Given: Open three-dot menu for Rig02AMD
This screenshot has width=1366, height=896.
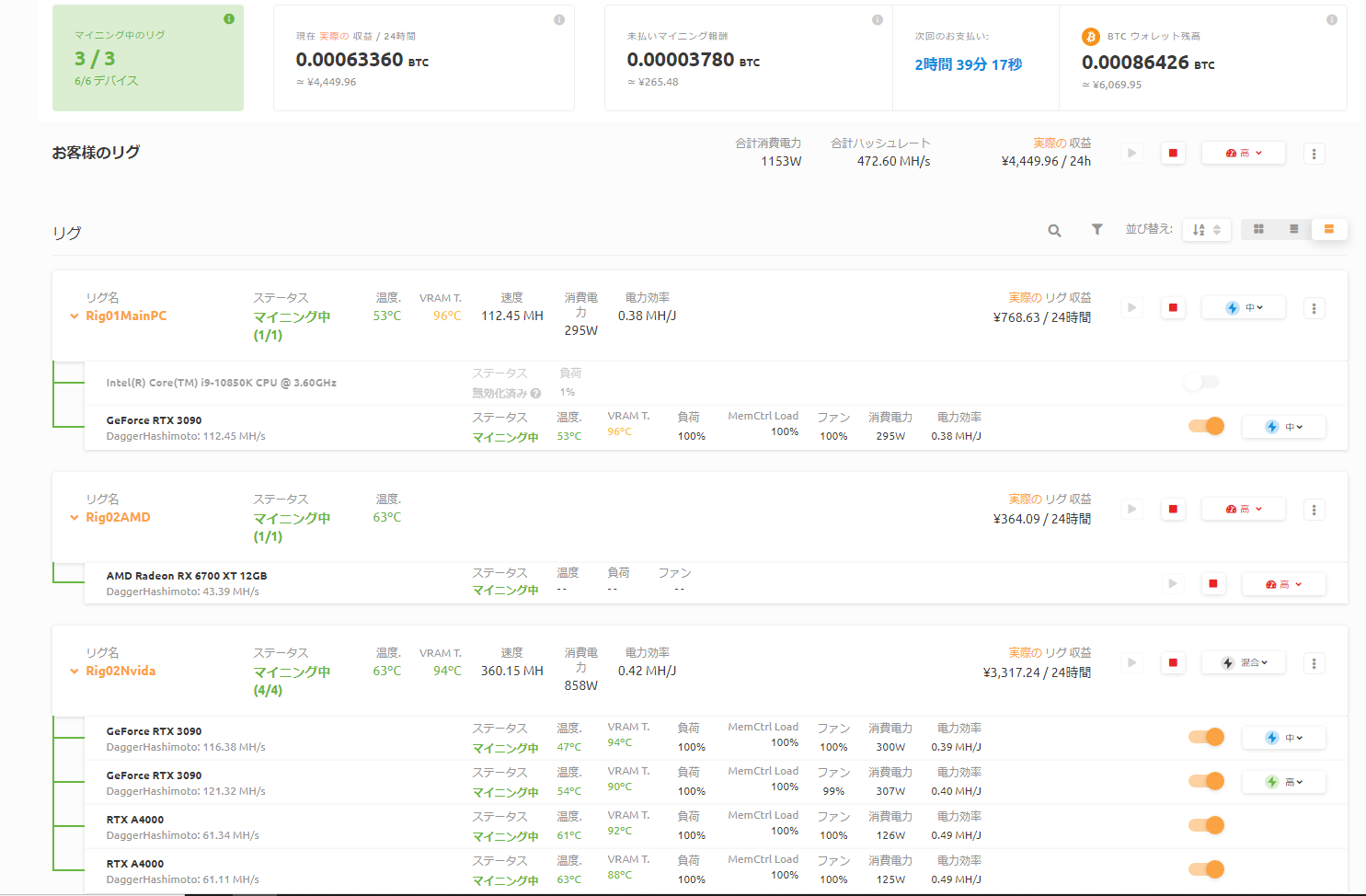Looking at the screenshot, I should coord(1314,510).
